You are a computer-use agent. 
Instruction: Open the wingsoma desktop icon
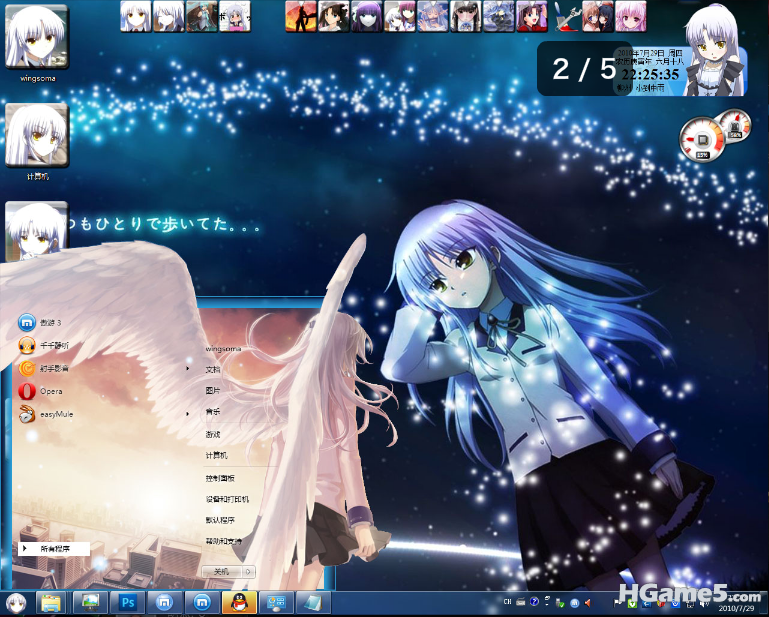click(37, 43)
